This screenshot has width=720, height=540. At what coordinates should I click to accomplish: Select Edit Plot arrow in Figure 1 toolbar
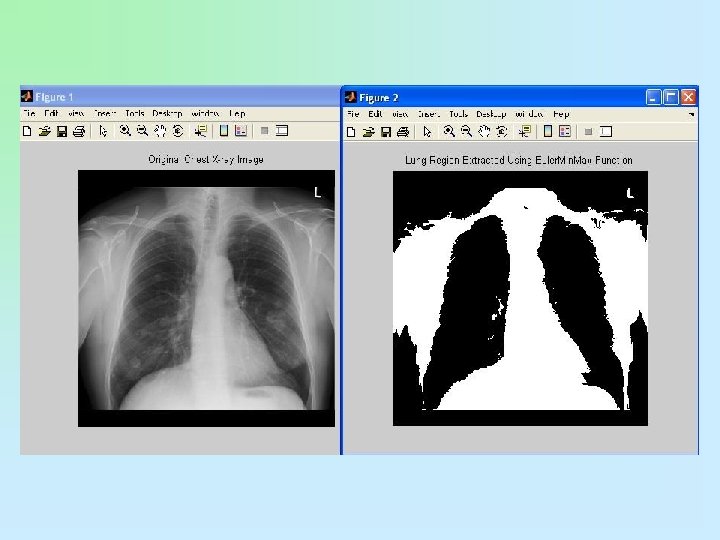coord(103,131)
